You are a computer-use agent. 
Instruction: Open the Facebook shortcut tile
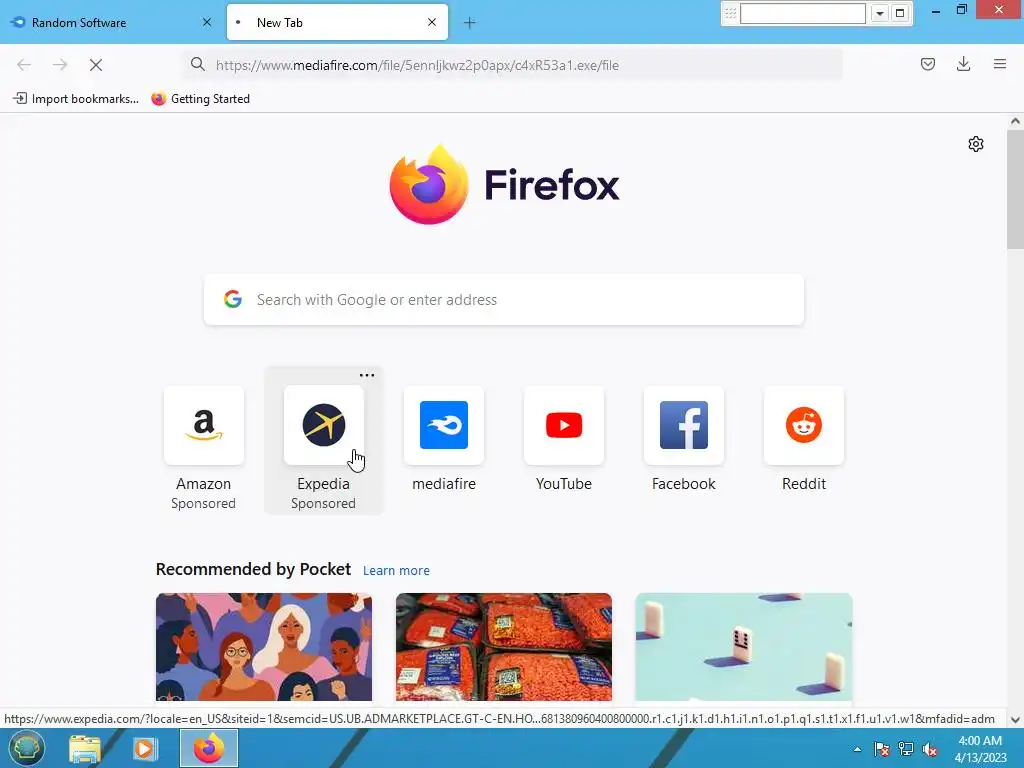[684, 425]
